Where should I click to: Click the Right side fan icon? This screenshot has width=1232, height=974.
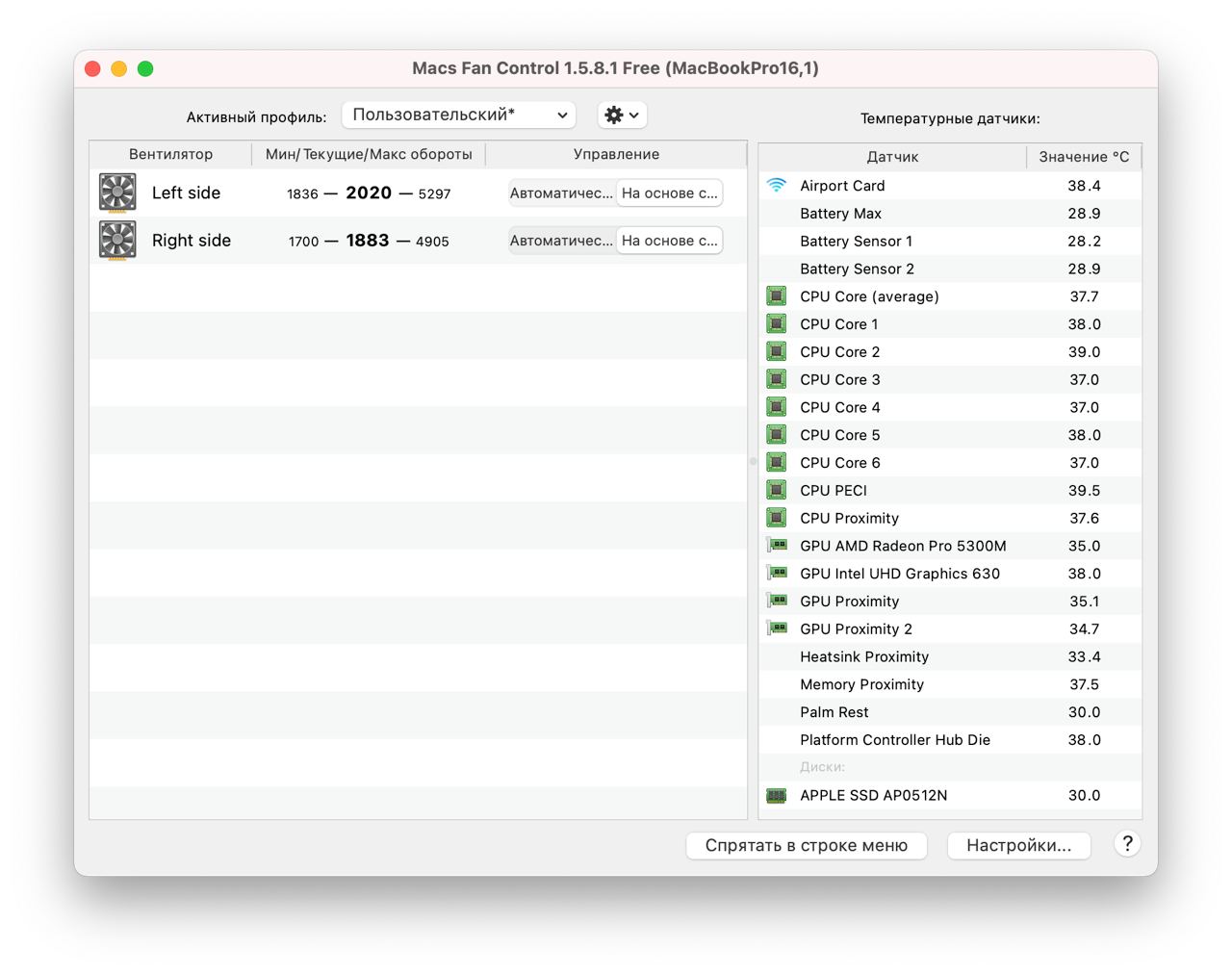tap(117, 241)
